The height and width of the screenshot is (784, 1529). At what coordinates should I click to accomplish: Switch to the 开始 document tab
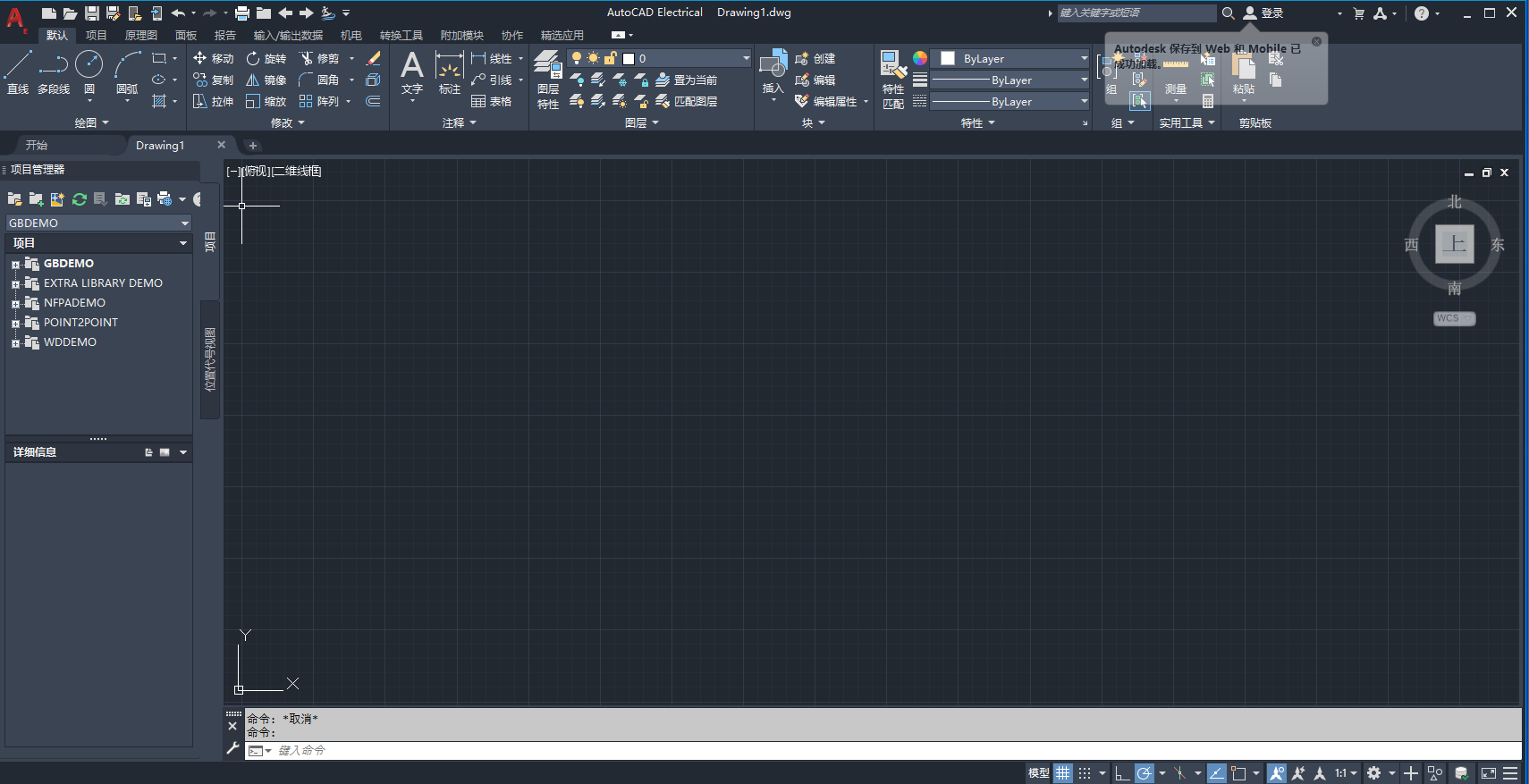tap(37, 145)
